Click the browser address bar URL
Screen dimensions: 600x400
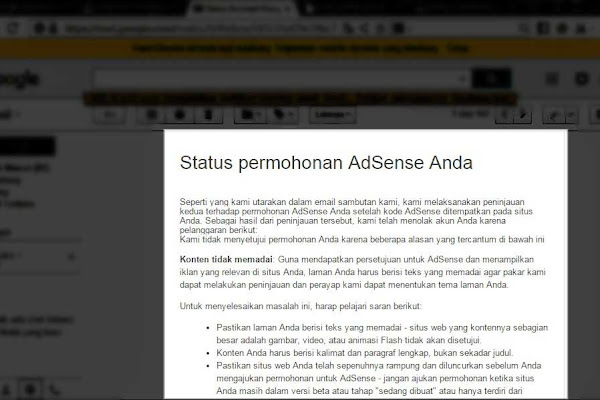pyautogui.click(x=199, y=28)
